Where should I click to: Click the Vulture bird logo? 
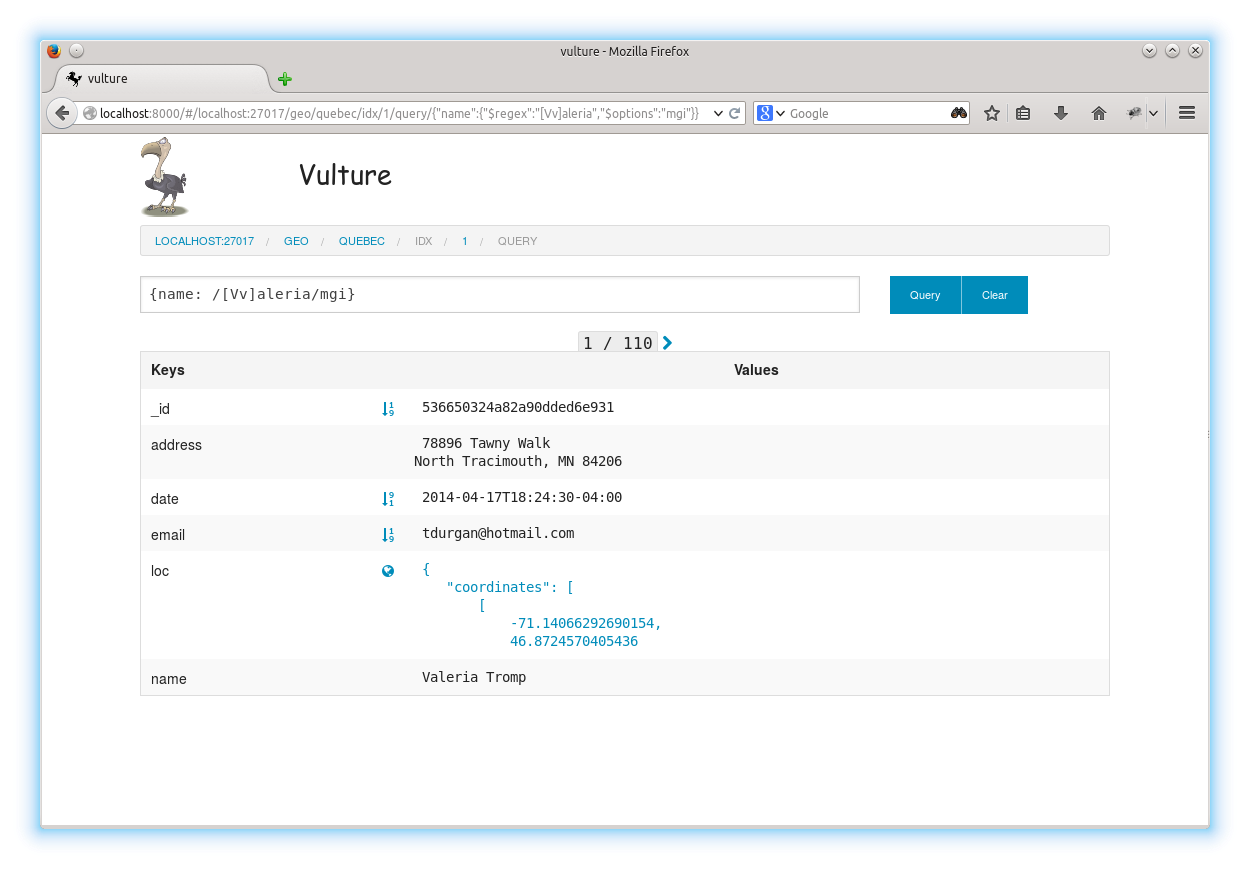165,177
